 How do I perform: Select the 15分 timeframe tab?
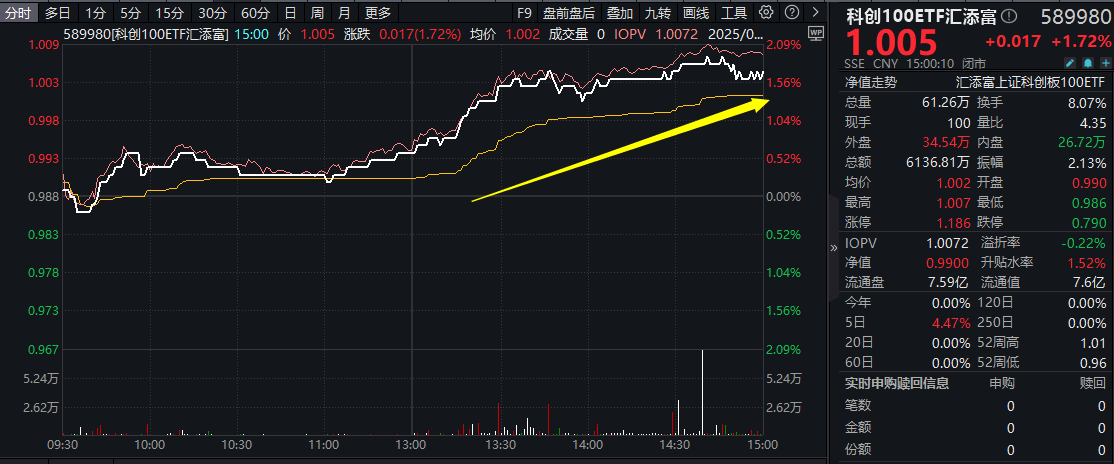tap(170, 13)
